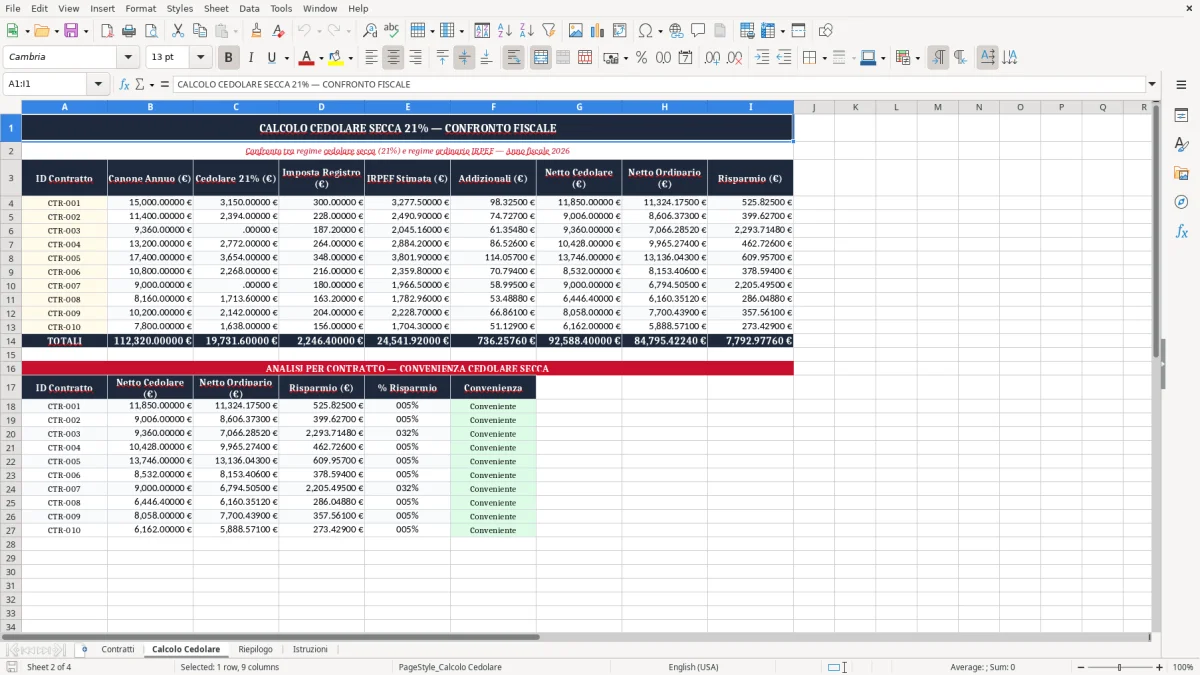Screen dimensions: 1200x675
Task: Insert a special character
Action: pyautogui.click(x=645, y=31)
